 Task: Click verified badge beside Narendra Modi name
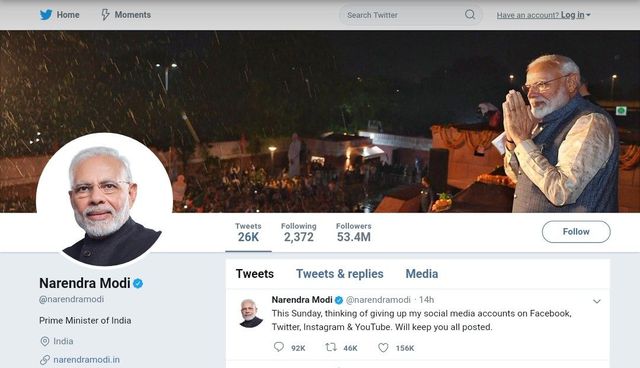coord(138,283)
